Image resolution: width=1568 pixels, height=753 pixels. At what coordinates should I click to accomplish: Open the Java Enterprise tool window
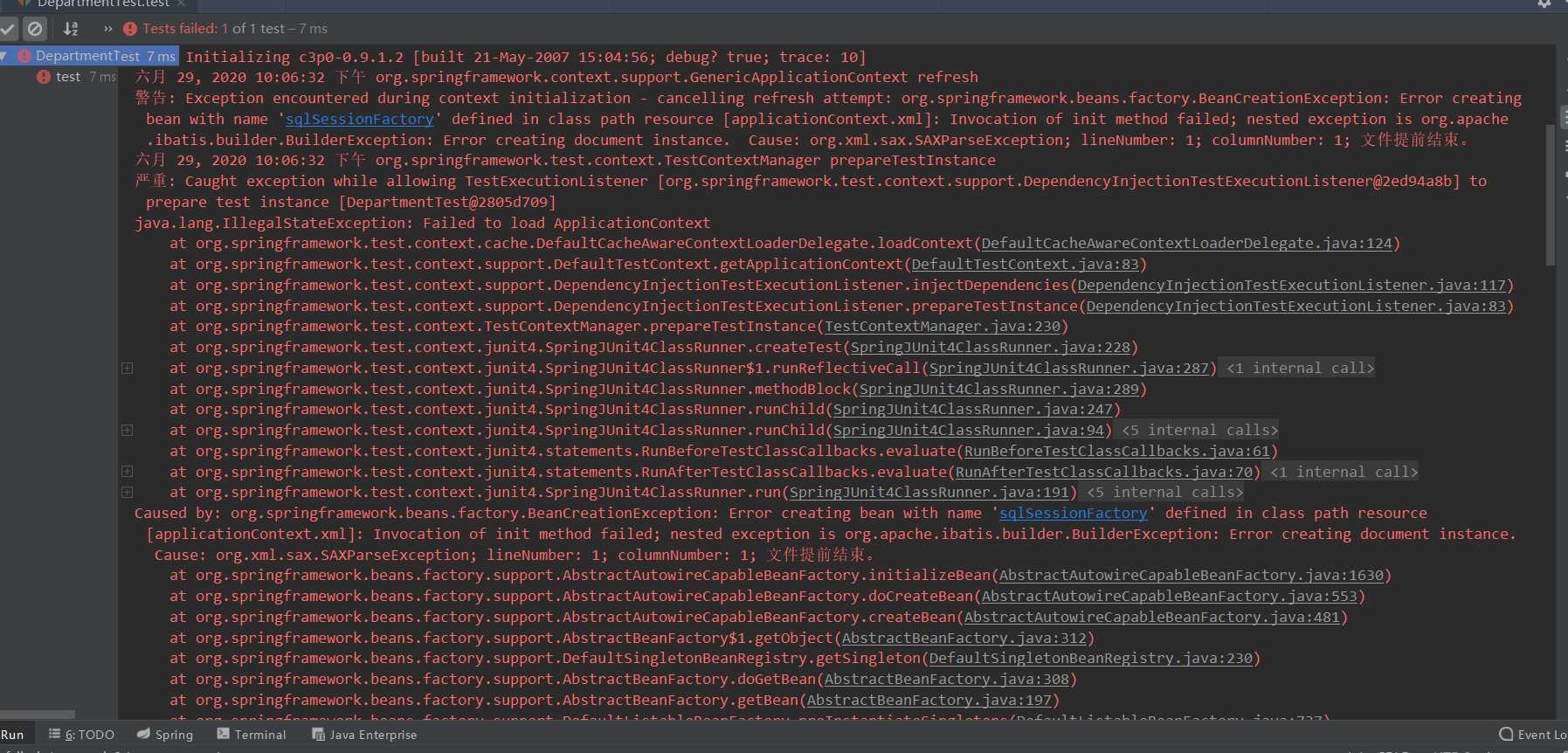click(x=364, y=735)
